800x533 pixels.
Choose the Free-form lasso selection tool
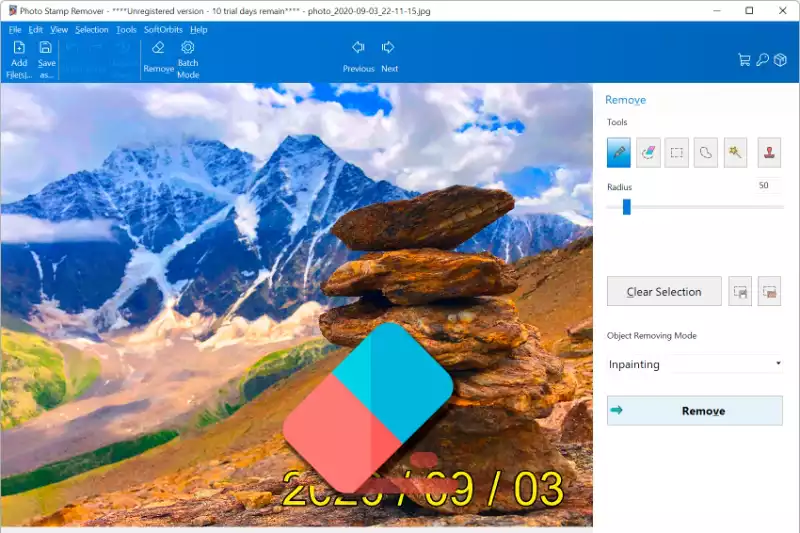click(x=706, y=152)
